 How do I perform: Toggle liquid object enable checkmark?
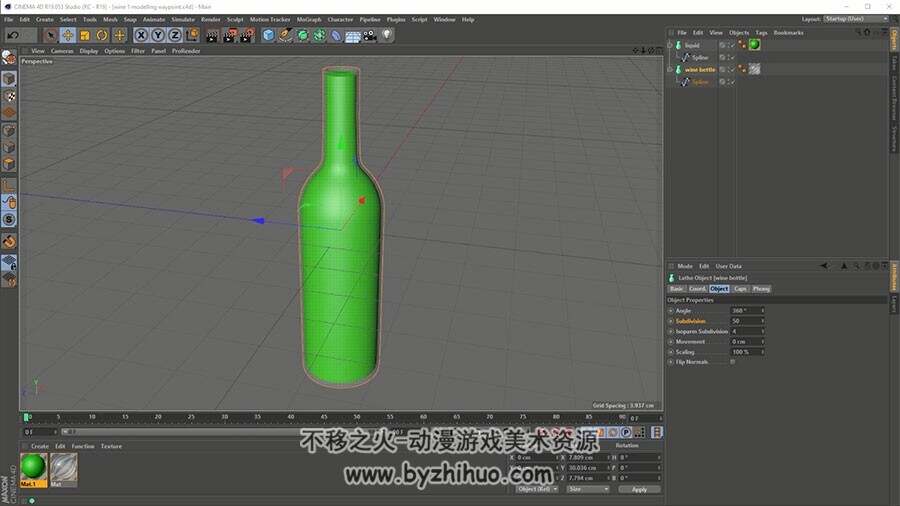(732, 45)
